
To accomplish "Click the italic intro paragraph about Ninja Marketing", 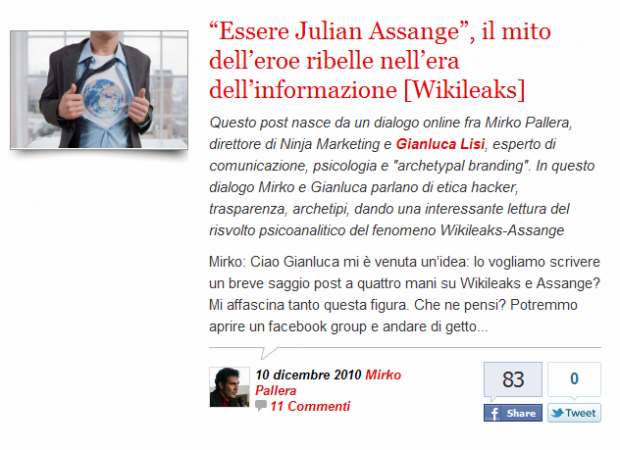I will tap(402, 176).
